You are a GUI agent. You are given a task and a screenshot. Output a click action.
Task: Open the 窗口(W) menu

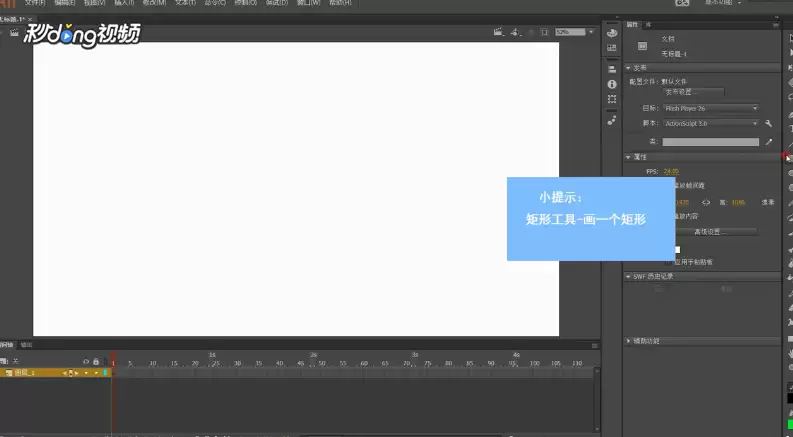click(309, 3)
